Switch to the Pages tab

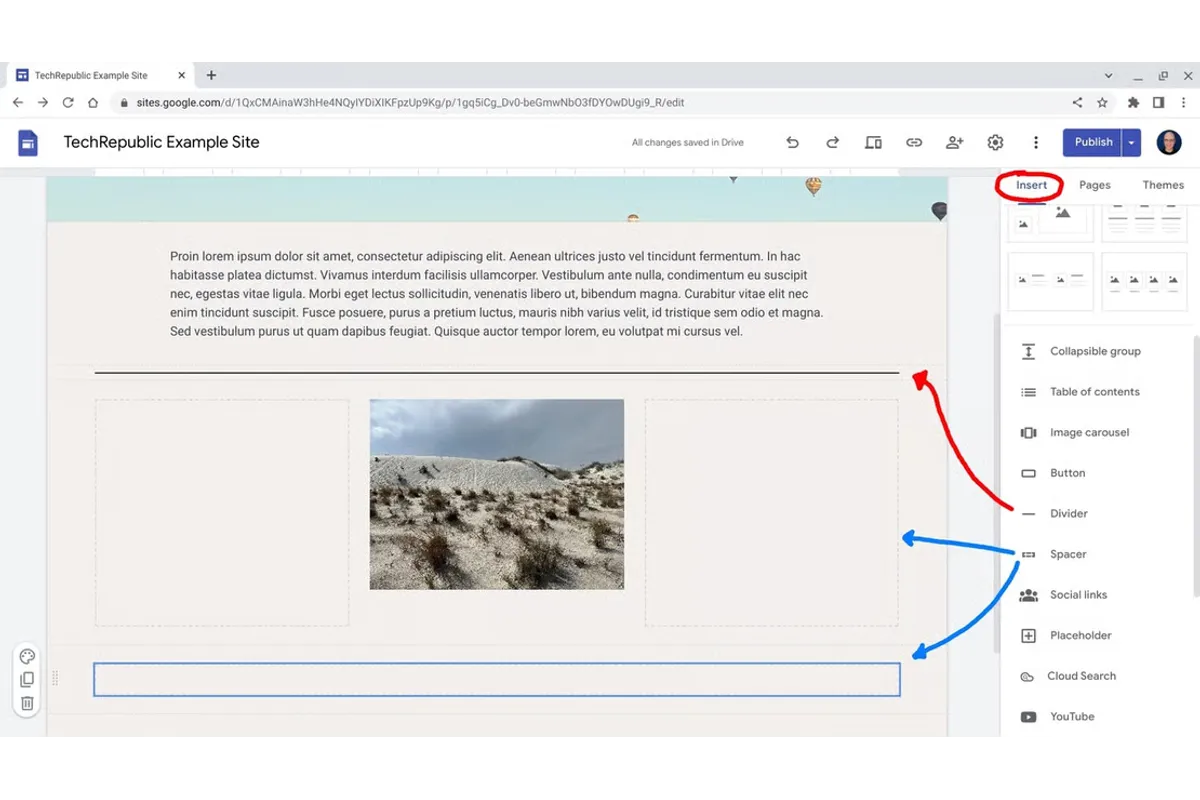pyautogui.click(x=1095, y=185)
